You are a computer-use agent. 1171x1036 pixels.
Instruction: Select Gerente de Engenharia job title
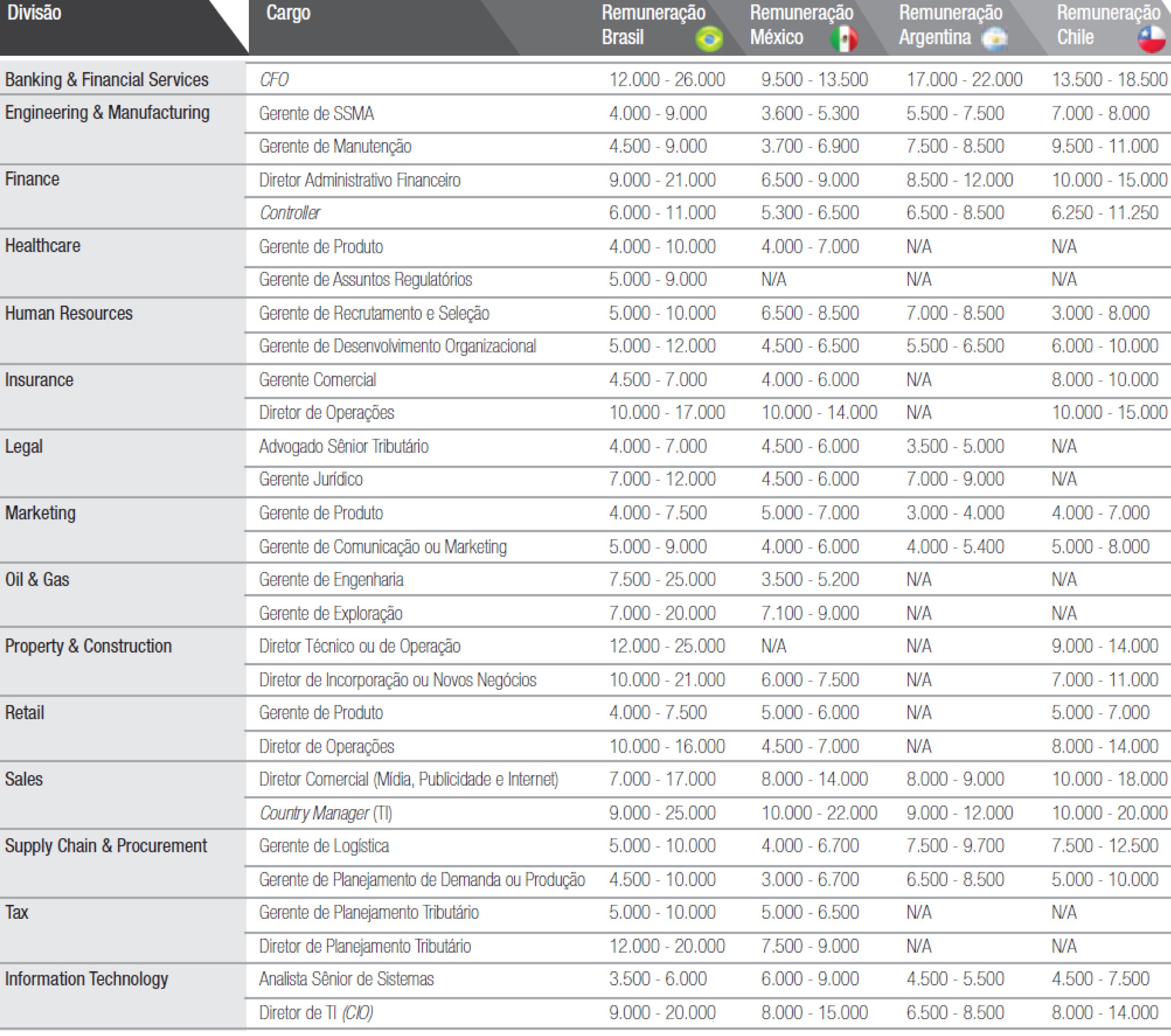pyautogui.click(x=331, y=580)
